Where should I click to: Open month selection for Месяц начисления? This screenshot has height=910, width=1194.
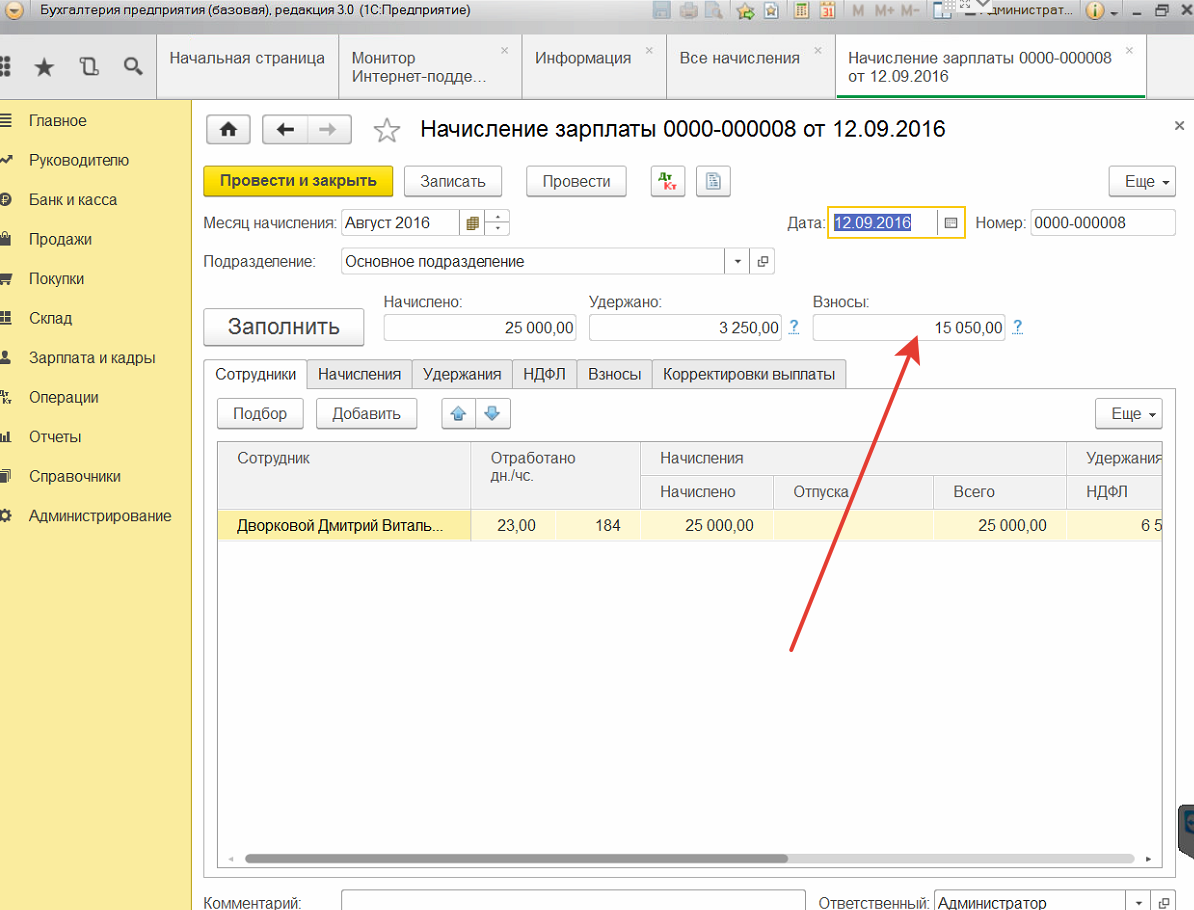coord(472,223)
